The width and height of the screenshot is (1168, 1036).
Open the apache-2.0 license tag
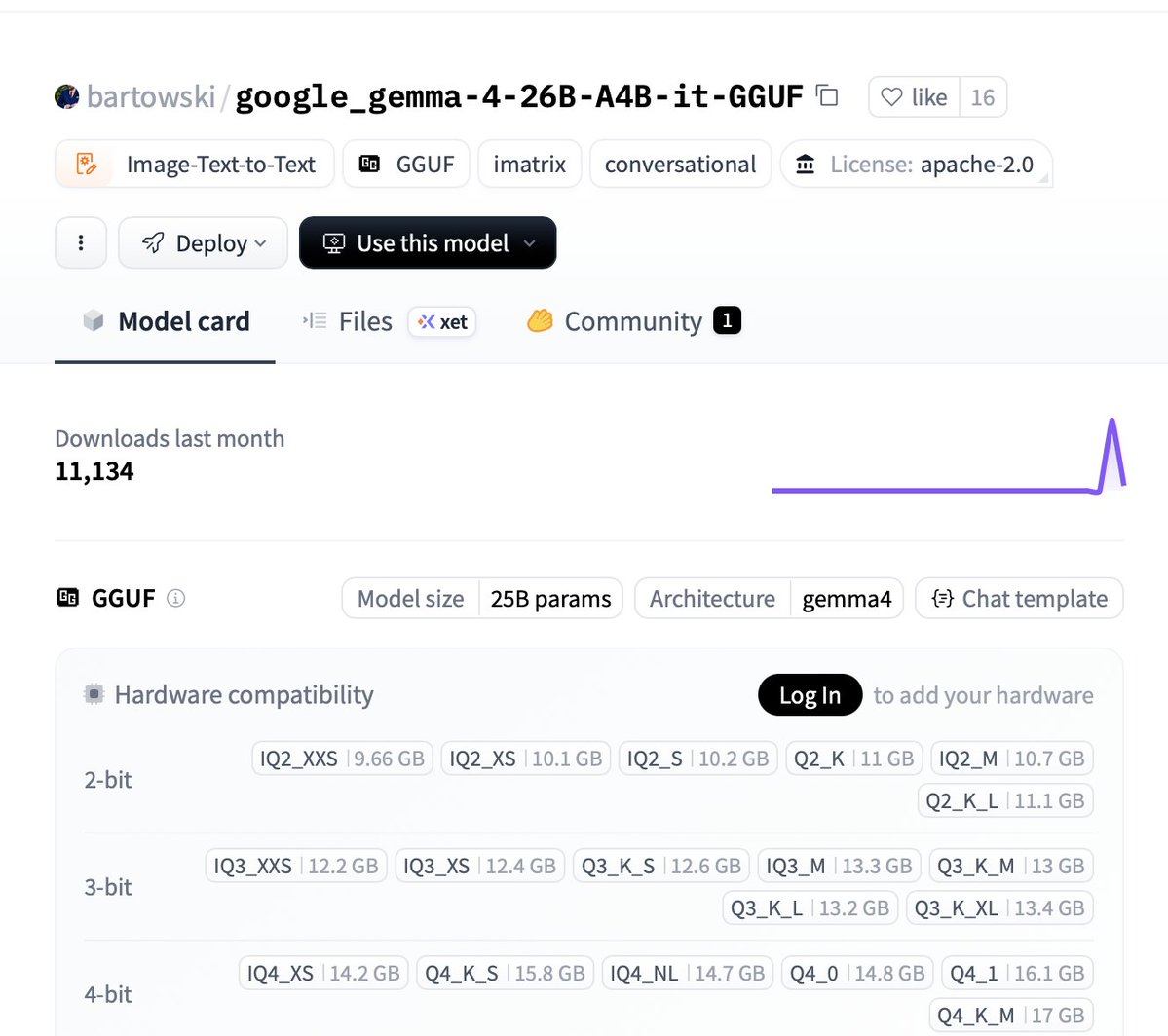click(916, 164)
